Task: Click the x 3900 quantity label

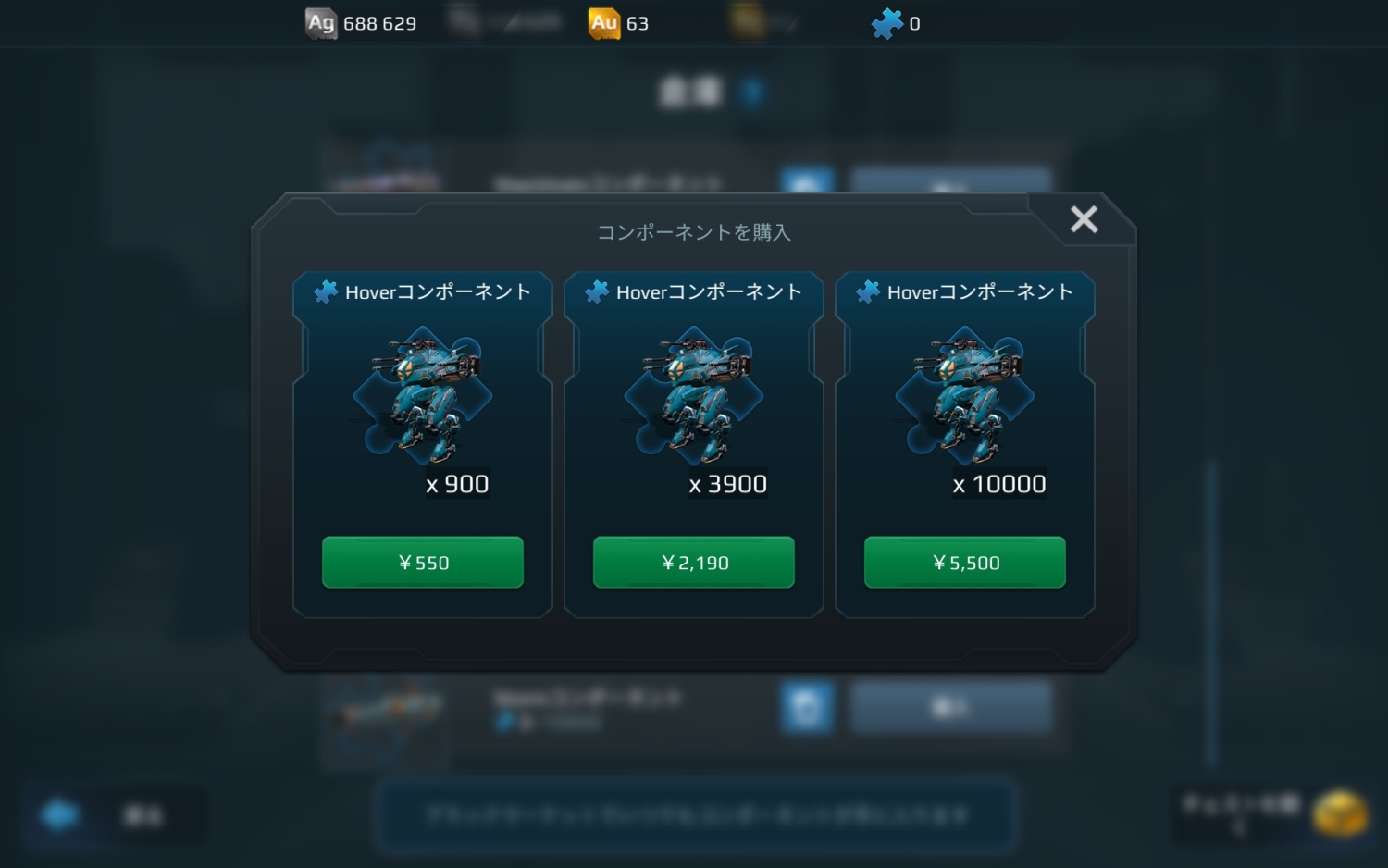Action: [728, 484]
